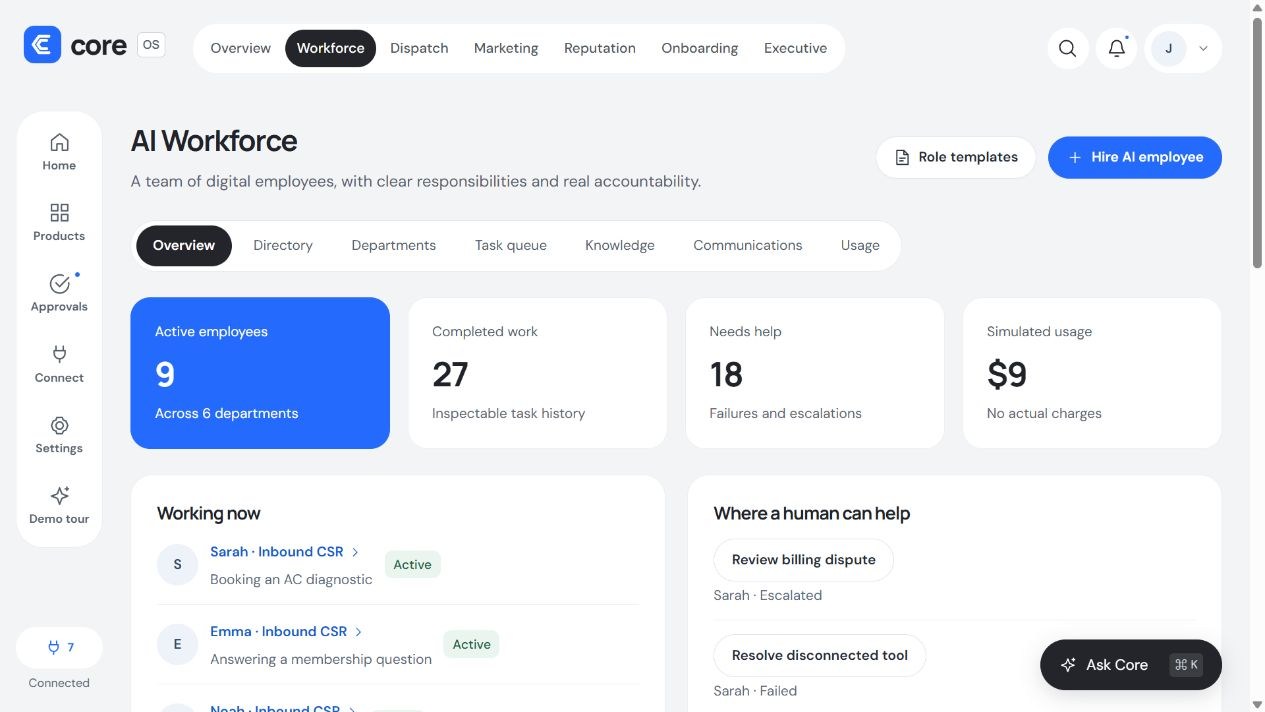Switch to the Task queue tab
The width and height of the screenshot is (1265, 712).
point(511,245)
